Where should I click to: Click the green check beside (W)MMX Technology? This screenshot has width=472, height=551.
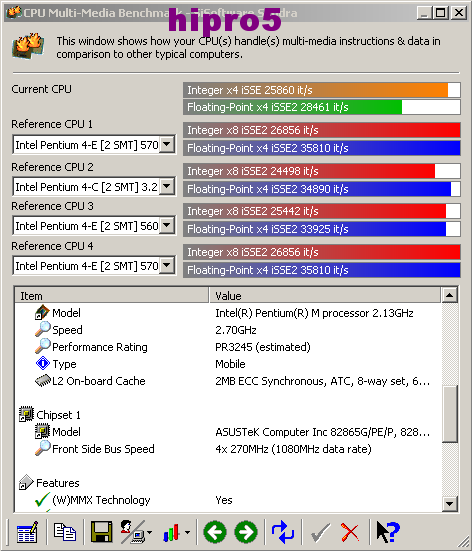pos(43,499)
